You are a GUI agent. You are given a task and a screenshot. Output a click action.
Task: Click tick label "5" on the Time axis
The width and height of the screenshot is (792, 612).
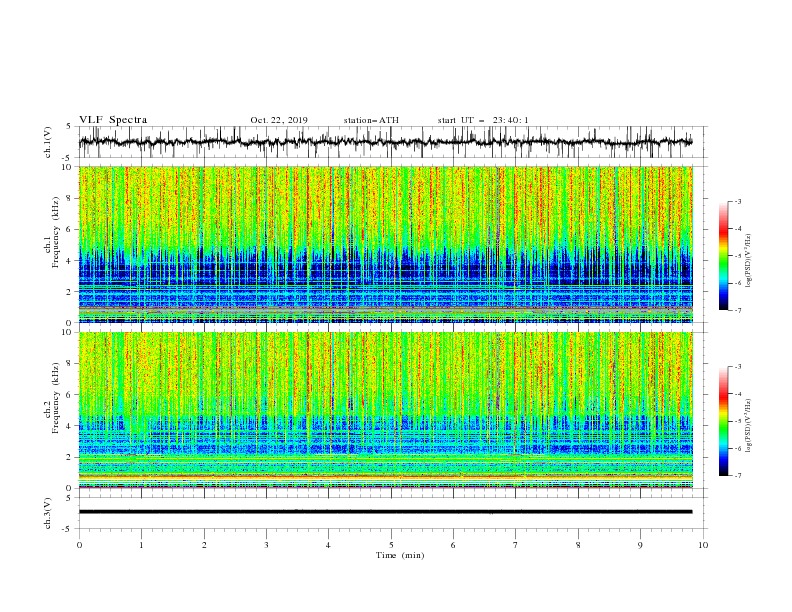(391, 545)
